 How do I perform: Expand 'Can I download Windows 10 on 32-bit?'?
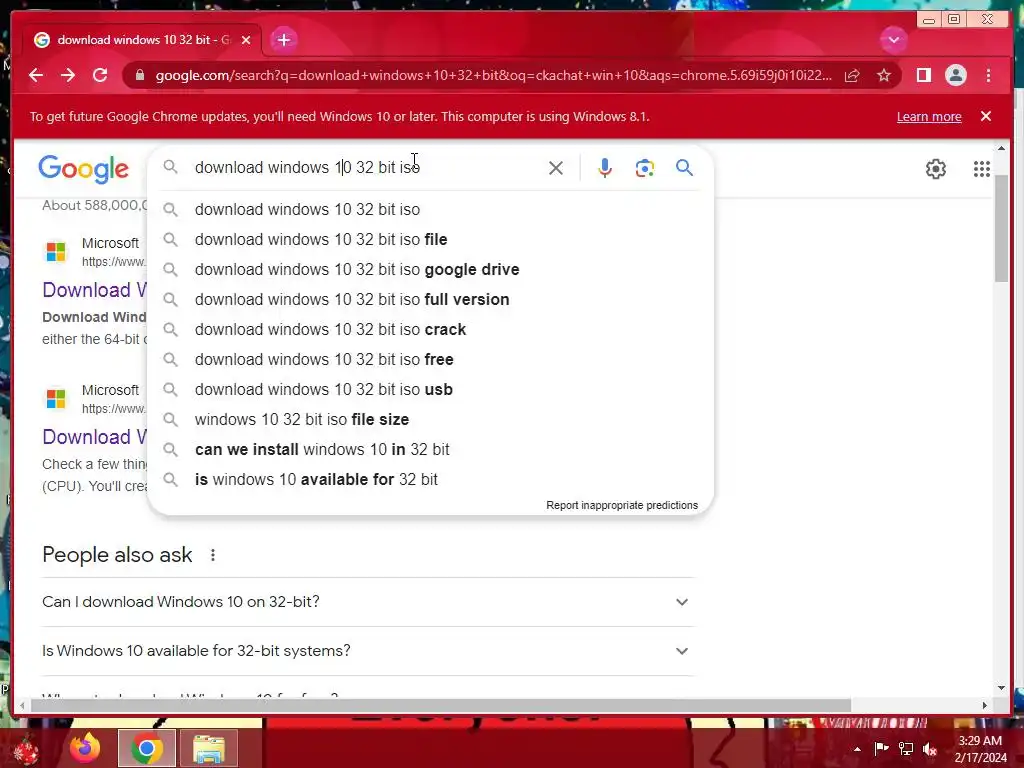(368, 602)
